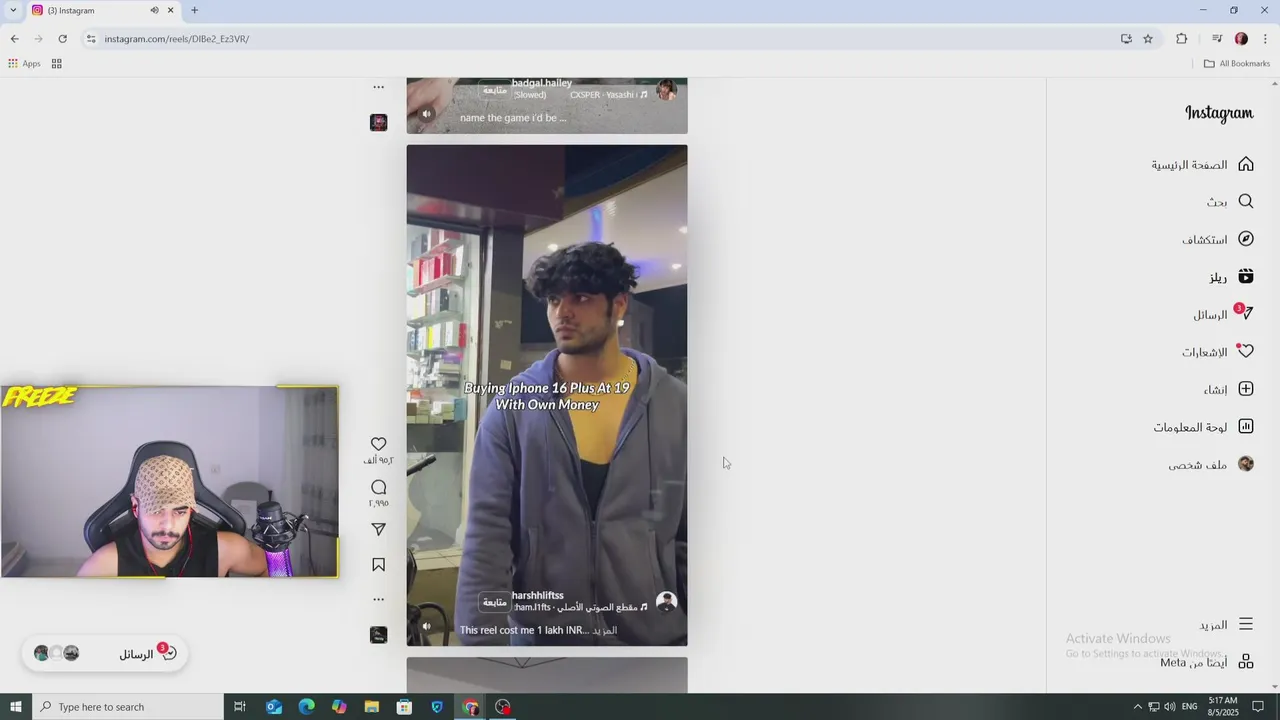The width and height of the screenshot is (1280, 720).
Task: Open Explore in Instagram sidebar
Action: click(1218, 239)
